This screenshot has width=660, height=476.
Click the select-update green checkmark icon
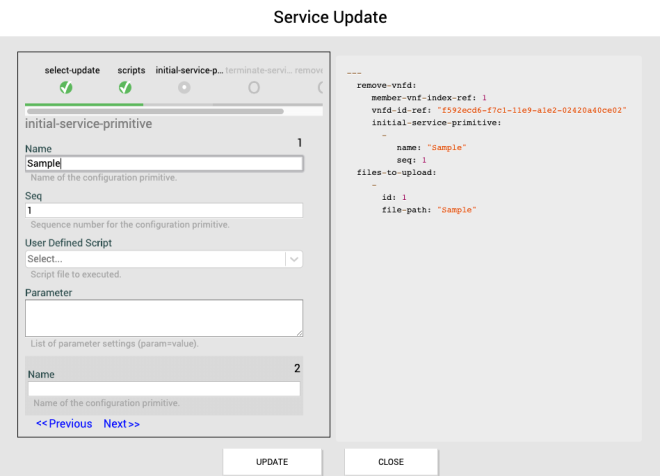tap(66, 88)
